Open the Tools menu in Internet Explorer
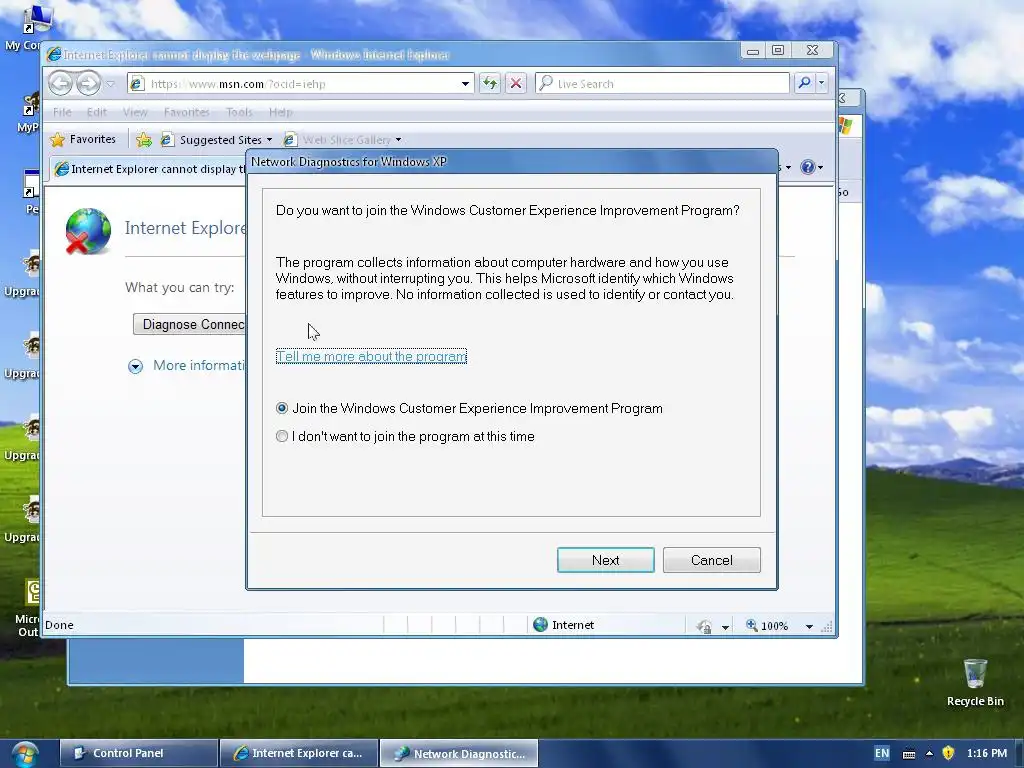This screenshot has width=1024, height=768. pyautogui.click(x=239, y=112)
